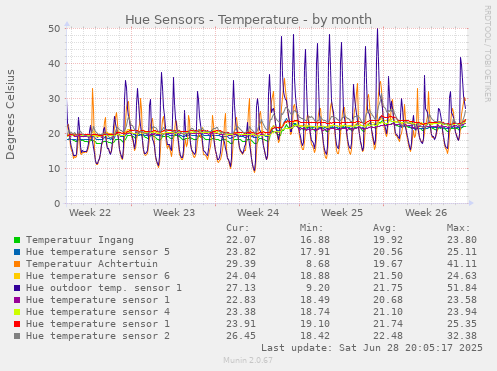This screenshot has width=497, height=371.
Task: Click the min value 9.20
Action: tap(318, 288)
